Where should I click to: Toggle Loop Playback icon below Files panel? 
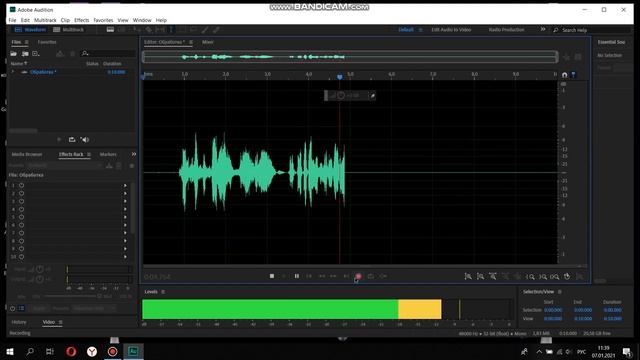[x=72, y=140]
